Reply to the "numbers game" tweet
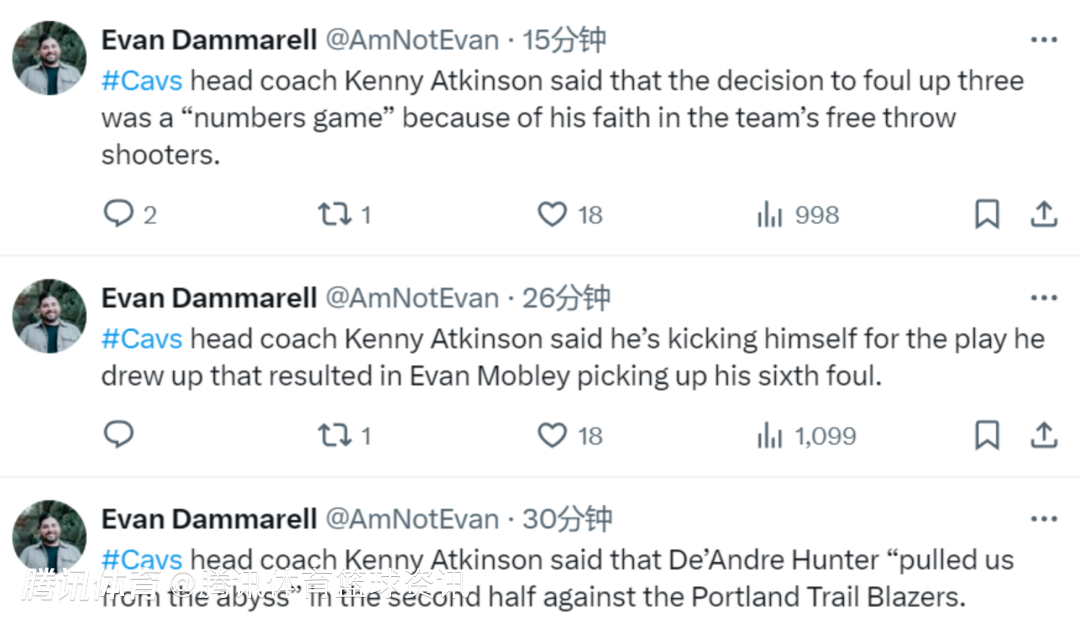 coord(119,214)
